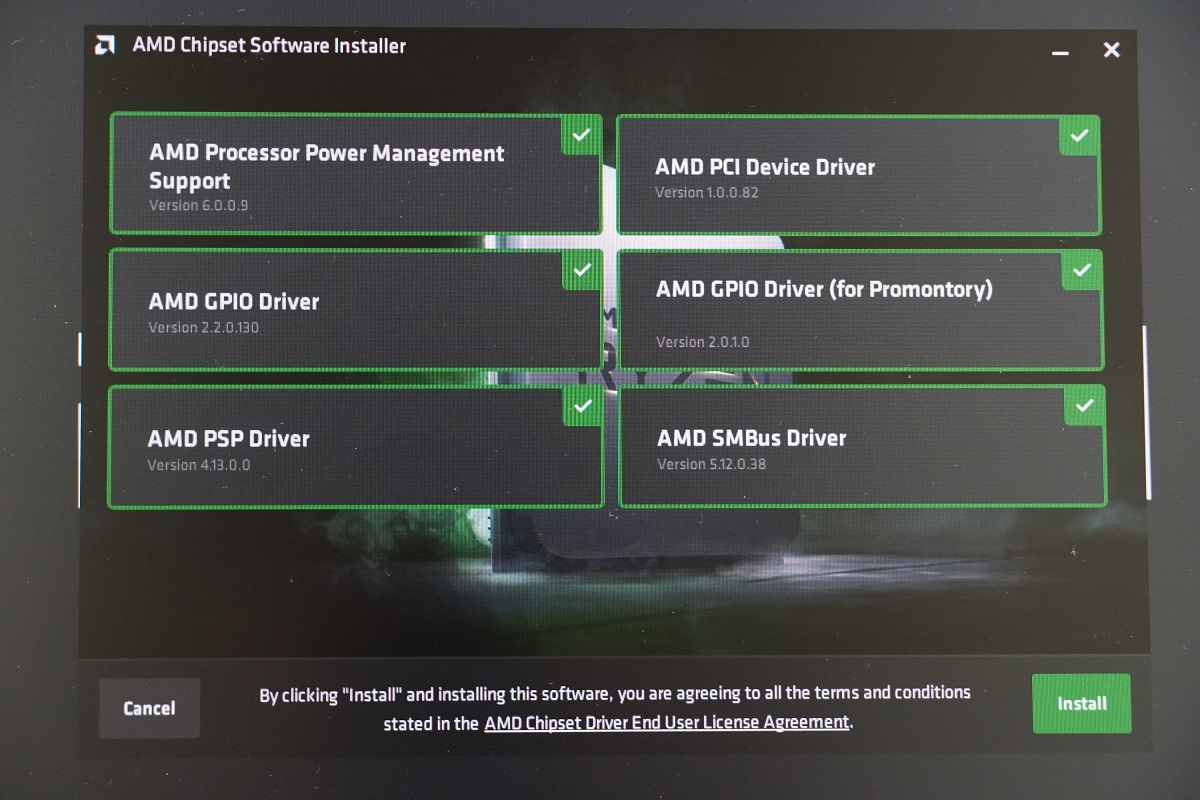Close the installer with the X icon
Image resolution: width=1200 pixels, height=800 pixels.
click(1111, 50)
